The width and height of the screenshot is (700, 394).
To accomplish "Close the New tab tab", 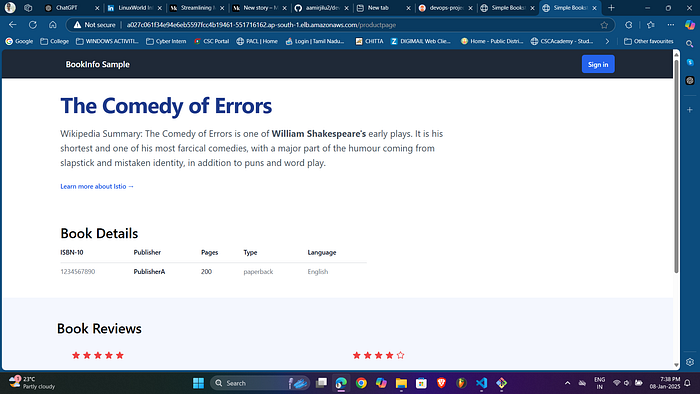I will coord(408,8).
